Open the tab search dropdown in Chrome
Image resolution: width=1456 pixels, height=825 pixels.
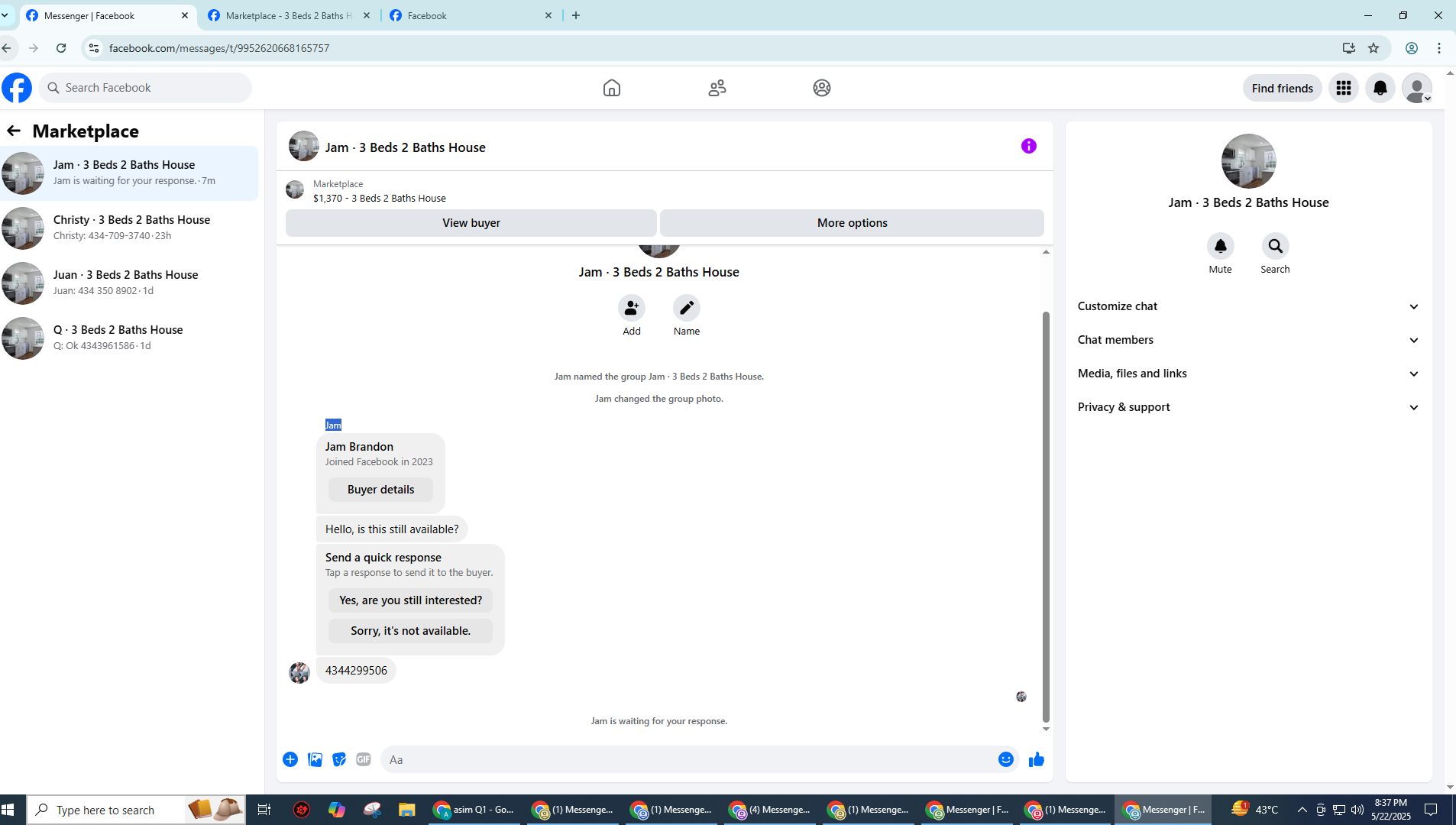point(5,15)
